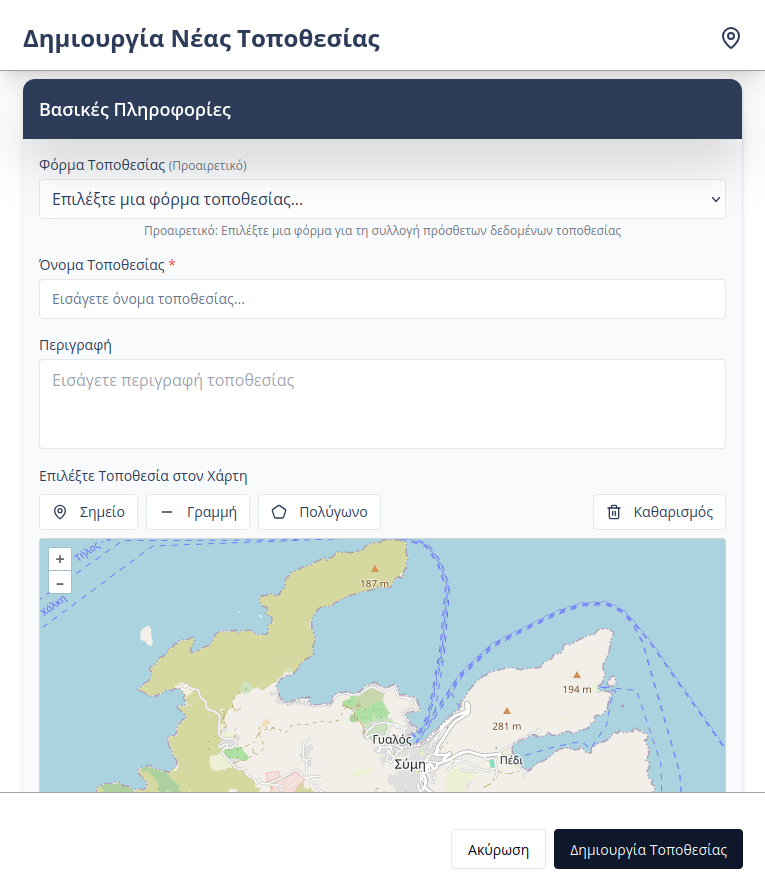Select the Γραμμή line drawing tool

click(x=198, y=512)
